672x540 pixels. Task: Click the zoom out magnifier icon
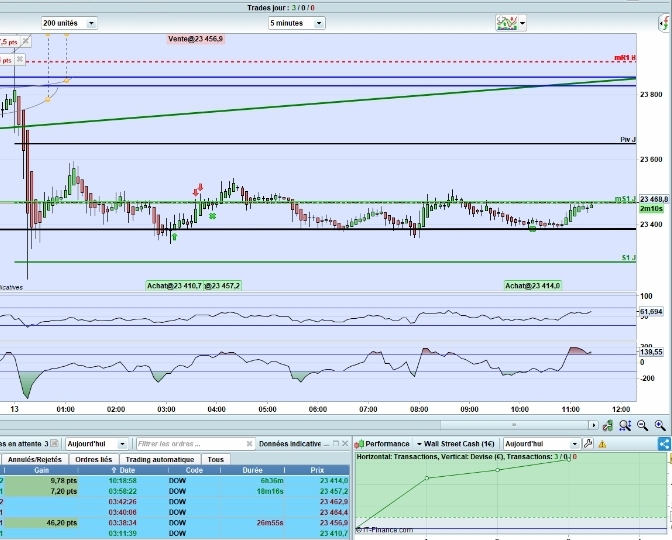pos(642,425)
